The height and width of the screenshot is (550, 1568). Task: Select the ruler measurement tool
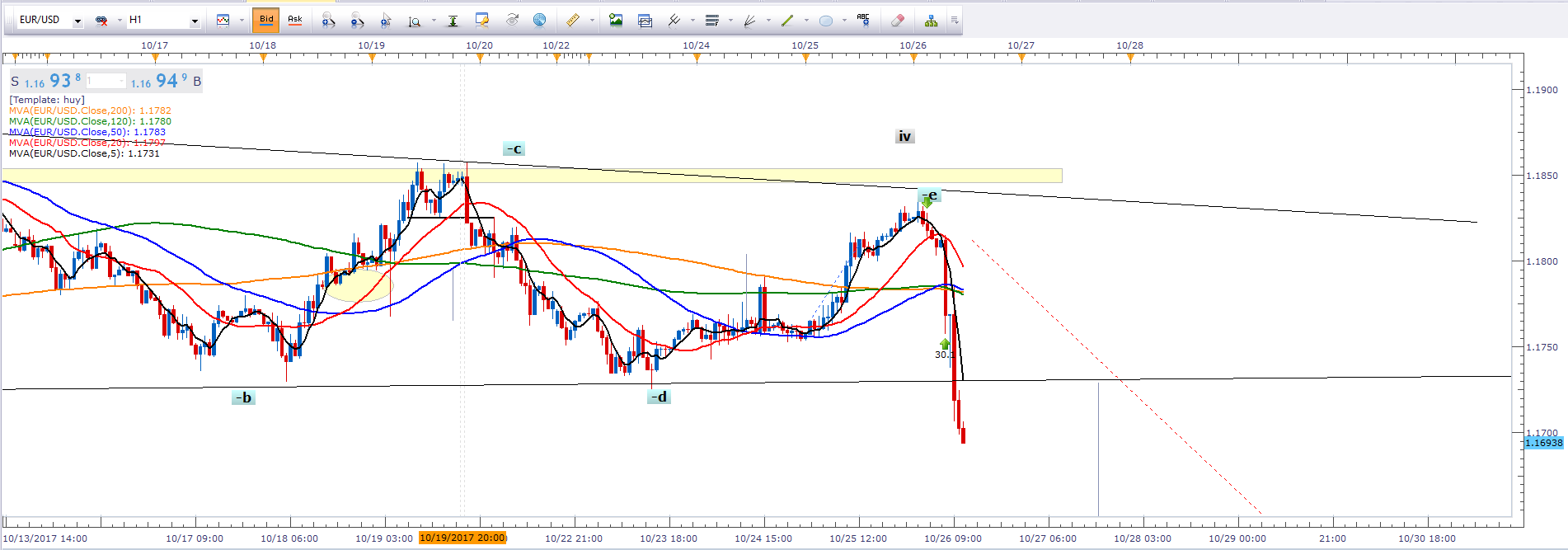click(x=572, y=21)
